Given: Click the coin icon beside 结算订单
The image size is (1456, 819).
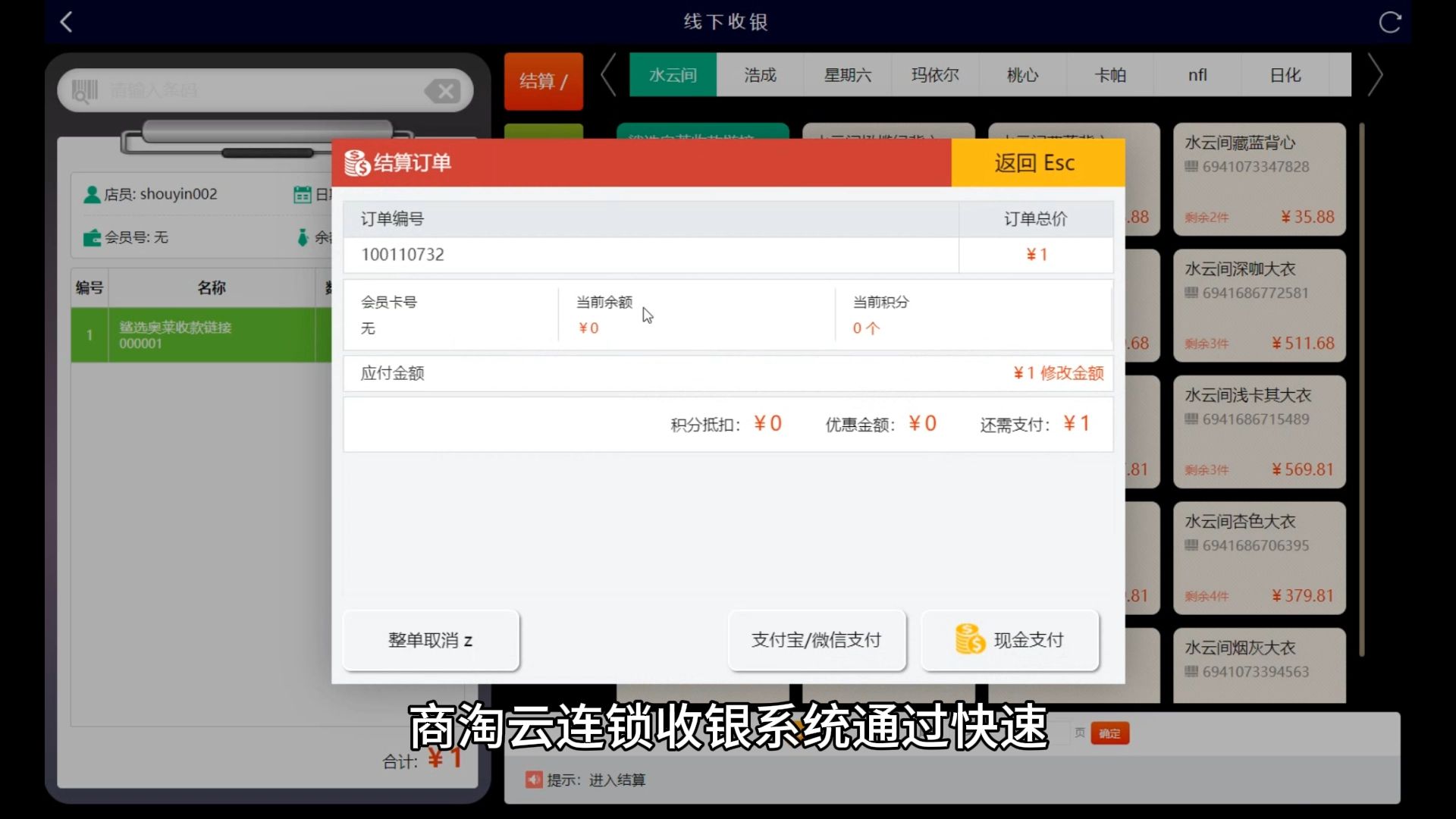Looking at the screenshot, I should tap(357, 163).
